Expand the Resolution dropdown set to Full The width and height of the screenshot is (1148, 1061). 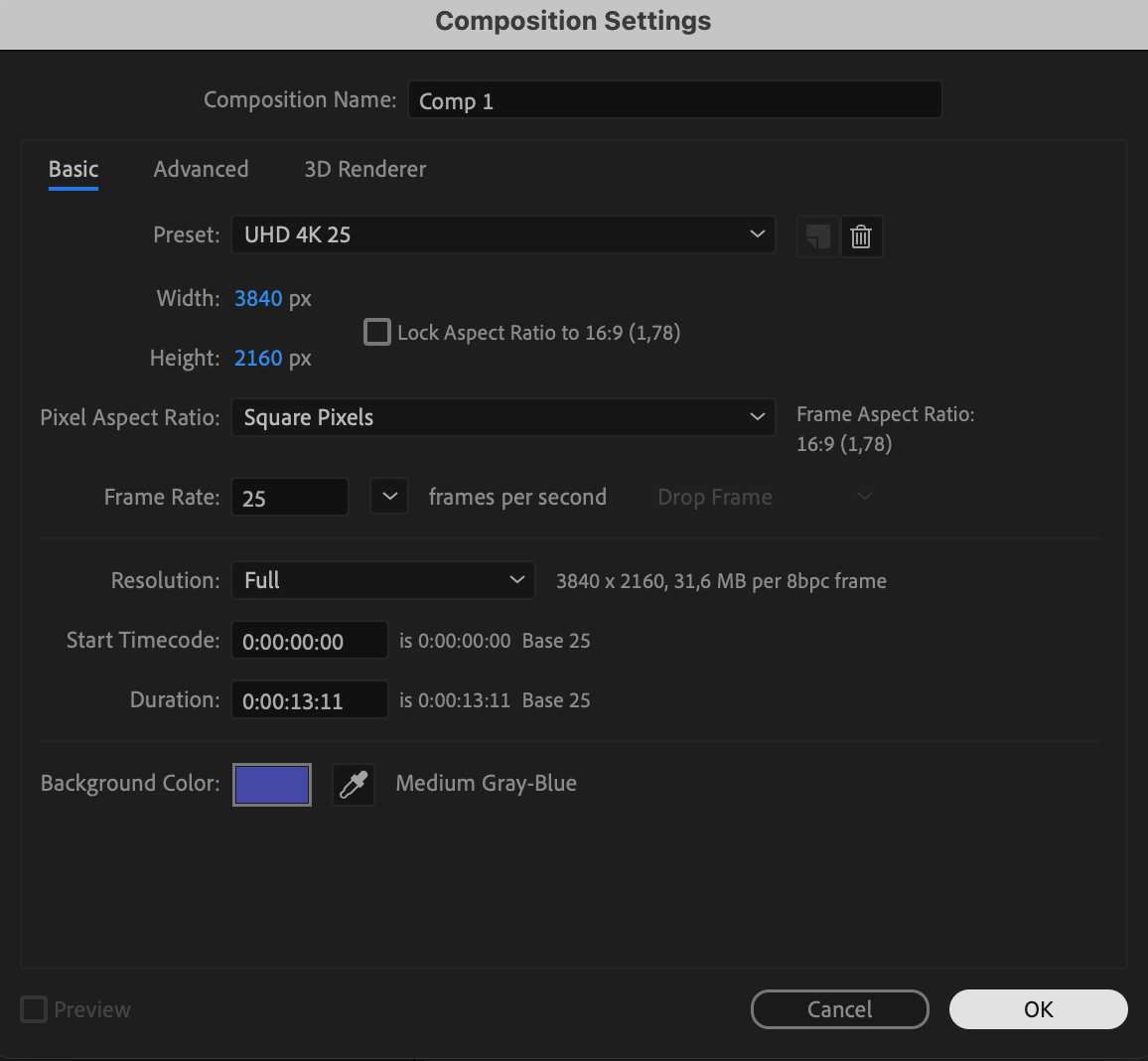(383, 580)
